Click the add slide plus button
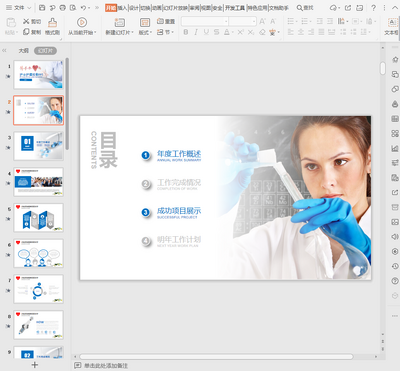Image resolution: width=400 pixels, height=371 pixels. [35, 365]
